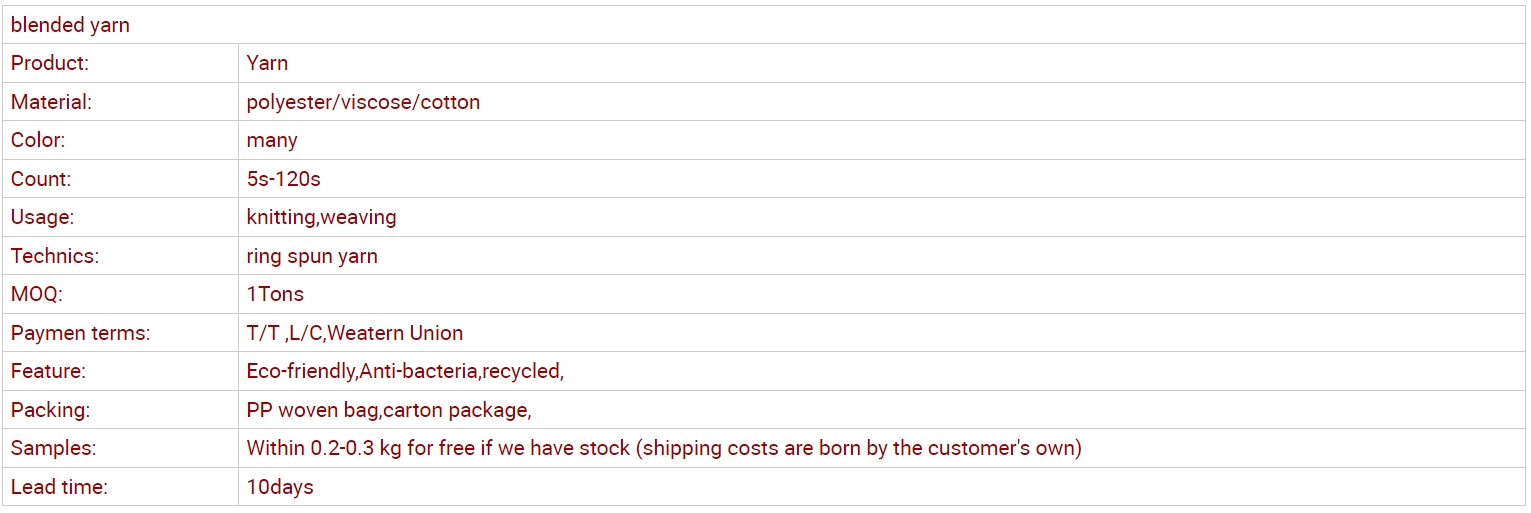
Task: Select the '1Tons' MOQ value
Action: click(x=275, y=294)
